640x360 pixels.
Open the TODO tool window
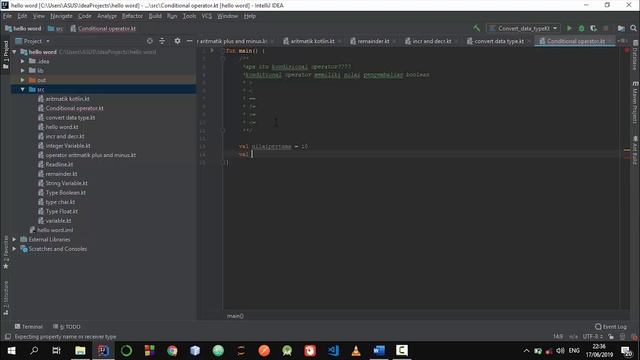click(67, 327)
